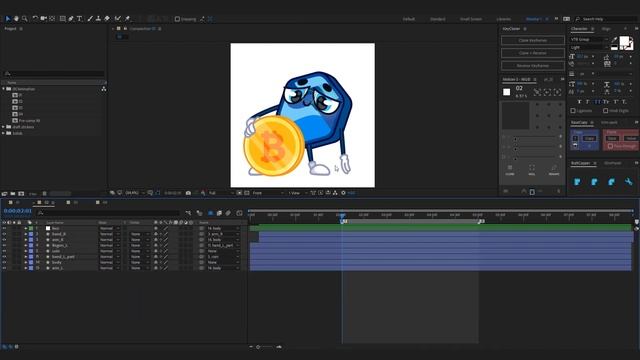This screenshot has width=640, height=360.
Task: Hide the arm_L layer eye
Action: (4, 268)
